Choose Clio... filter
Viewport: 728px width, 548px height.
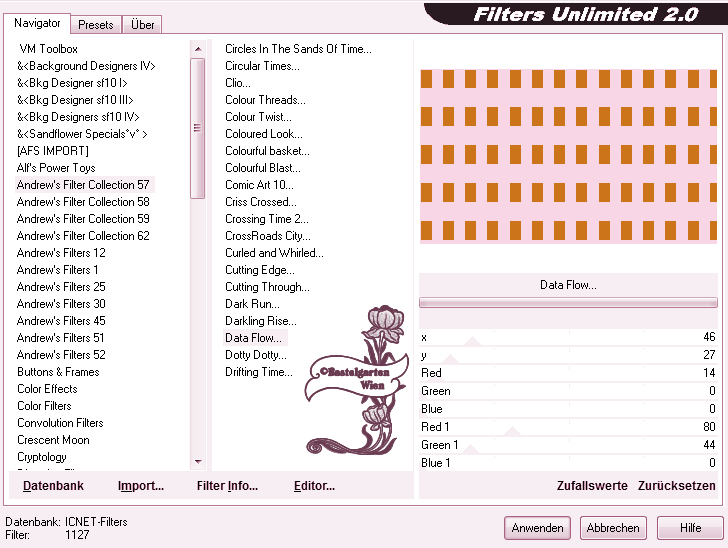pos(238,83)
